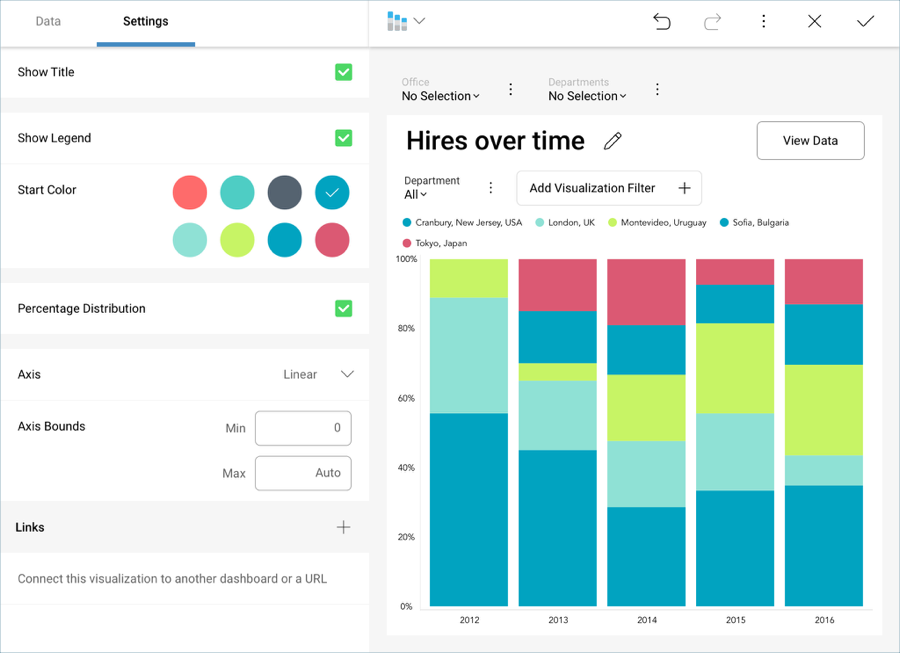The image size is (900, 653).
Task: Redo the last change
Action: 712,22
